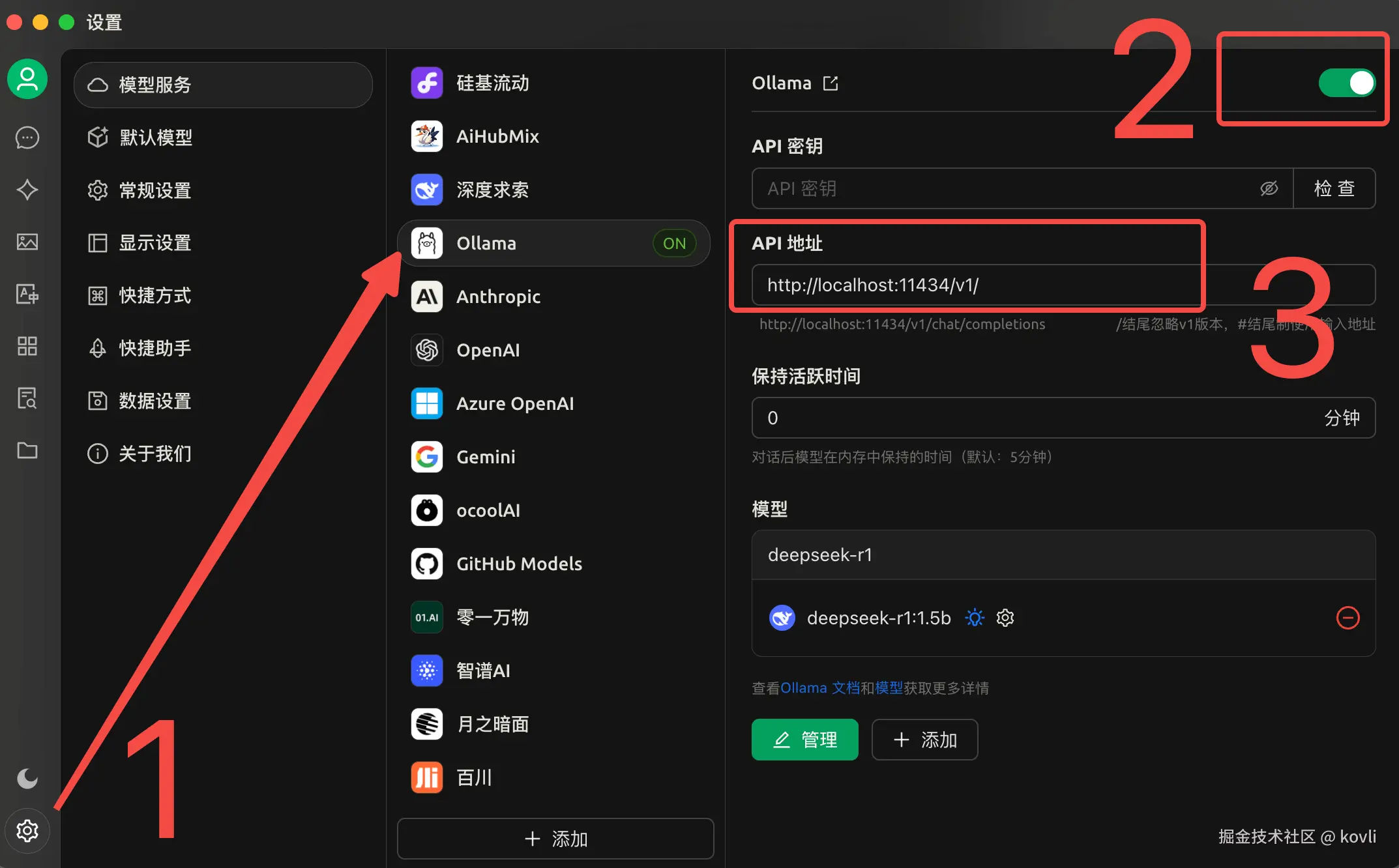Toggle API key visibility eye icon
This screenshot has width=1399, height=868.
[1269, 189]
